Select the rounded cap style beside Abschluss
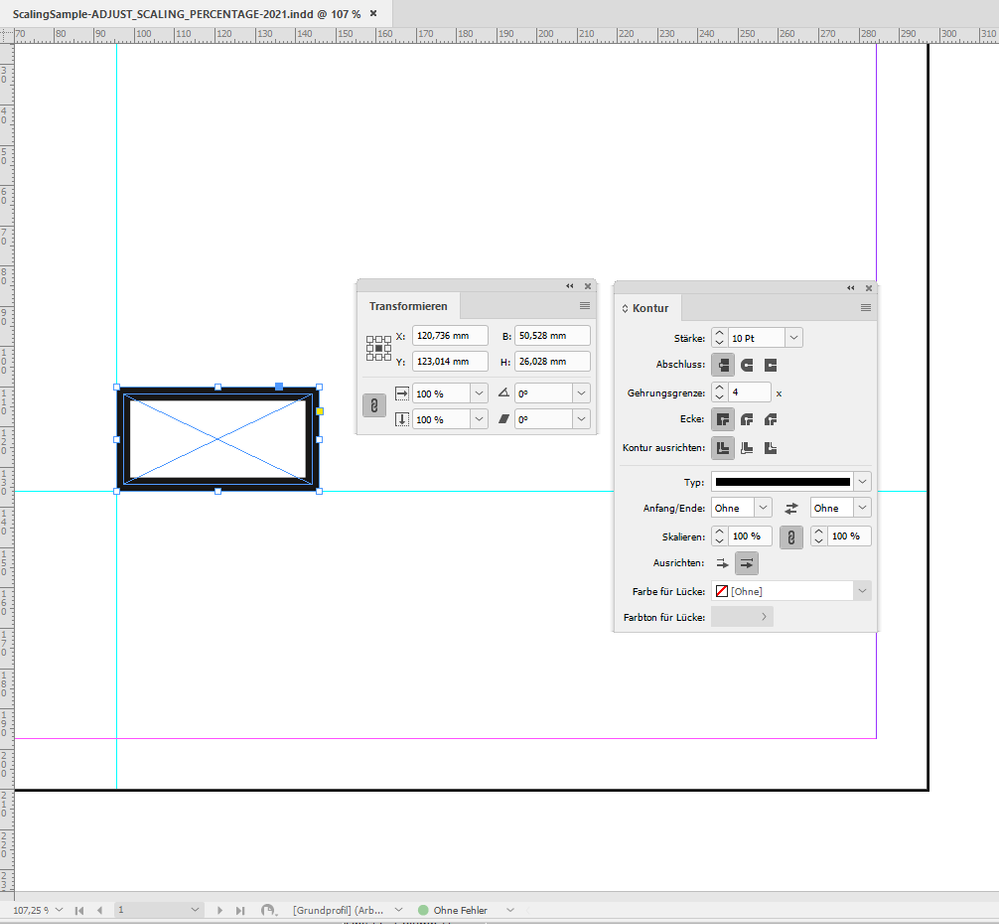This screenshot has height=924, width=999. pyautogui.click(x=746, y=365)
